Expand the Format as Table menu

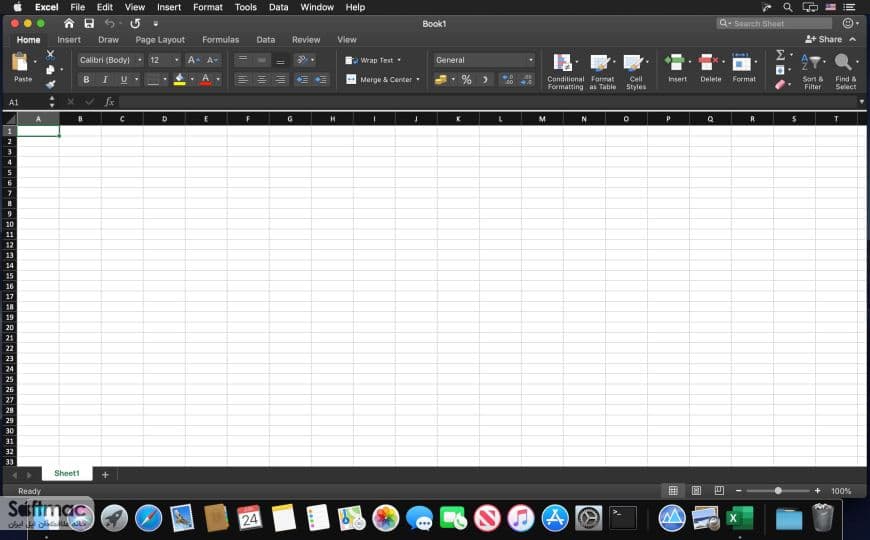pos(603,71)
